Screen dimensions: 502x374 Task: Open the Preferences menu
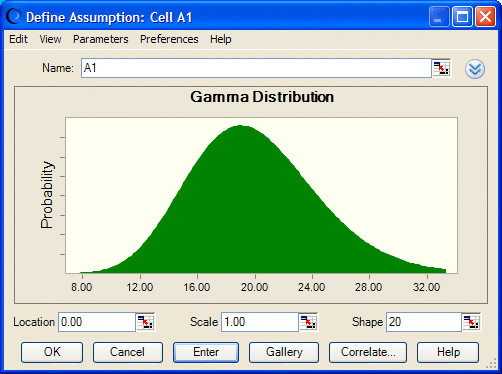(169, 39)
